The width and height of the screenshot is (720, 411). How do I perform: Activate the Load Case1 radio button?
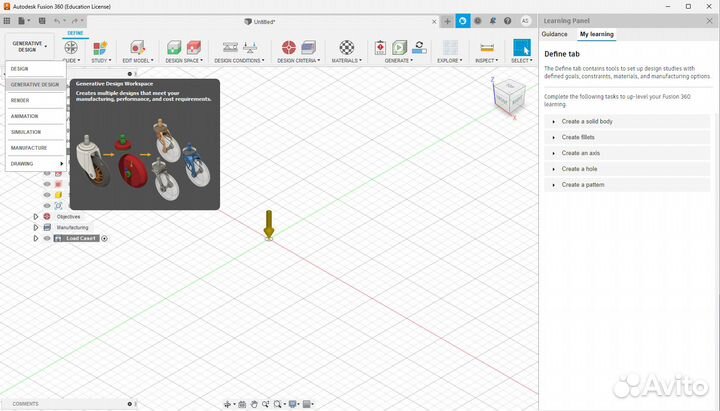pyautogui.click(x=104, y=238)
